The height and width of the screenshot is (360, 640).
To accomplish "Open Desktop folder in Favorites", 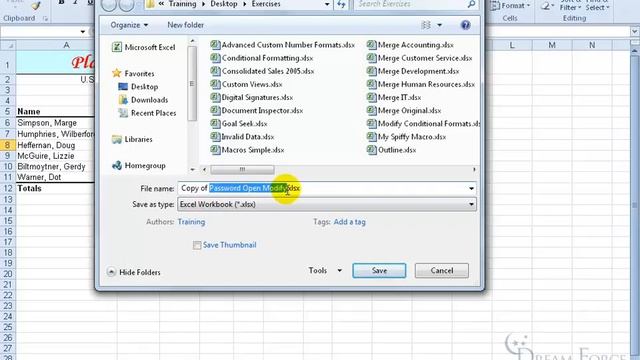I will pyautogui.click(x=138, y=87).
